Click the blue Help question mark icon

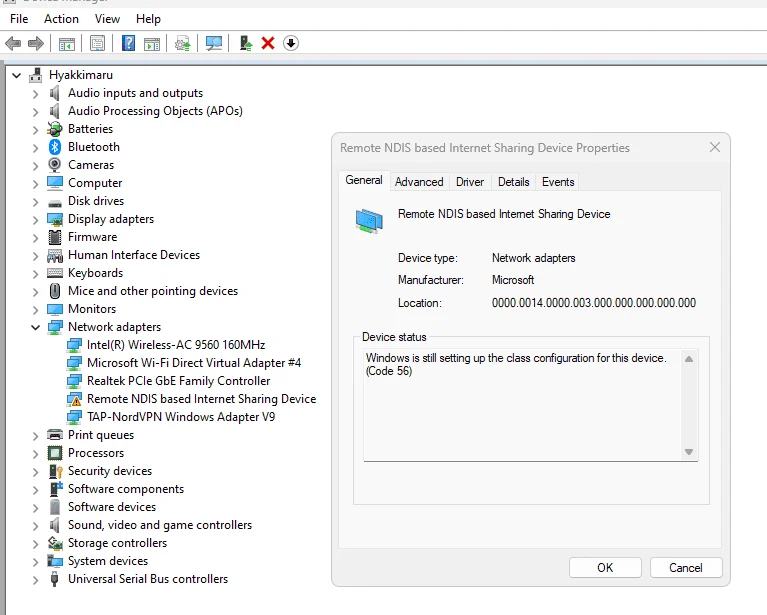tap(128, 44)
